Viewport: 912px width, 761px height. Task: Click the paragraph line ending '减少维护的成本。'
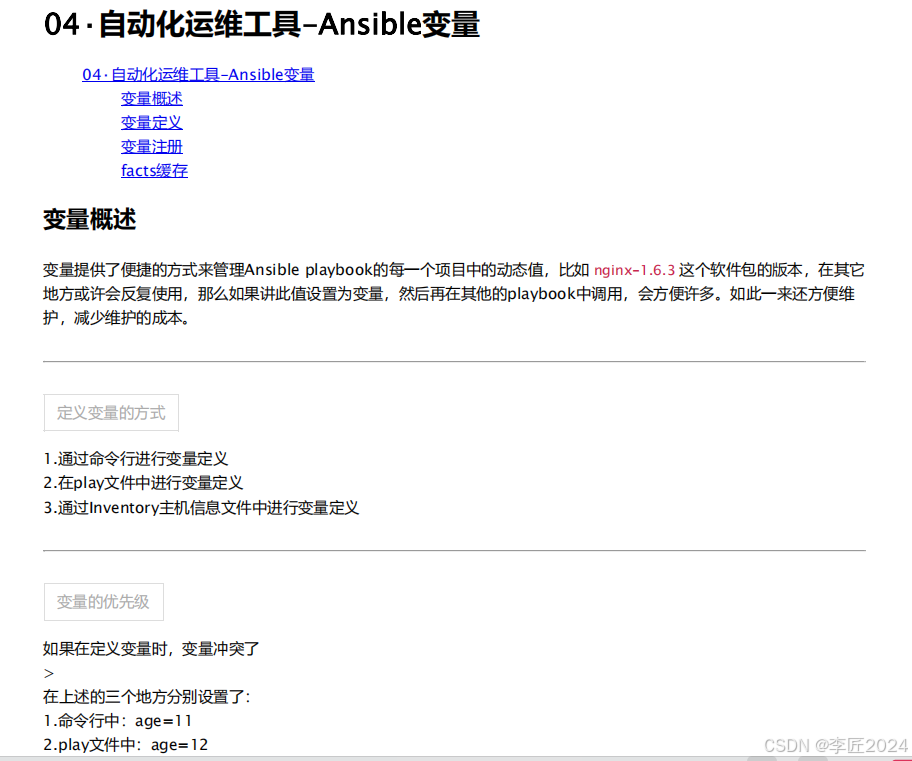pos(116,318)
